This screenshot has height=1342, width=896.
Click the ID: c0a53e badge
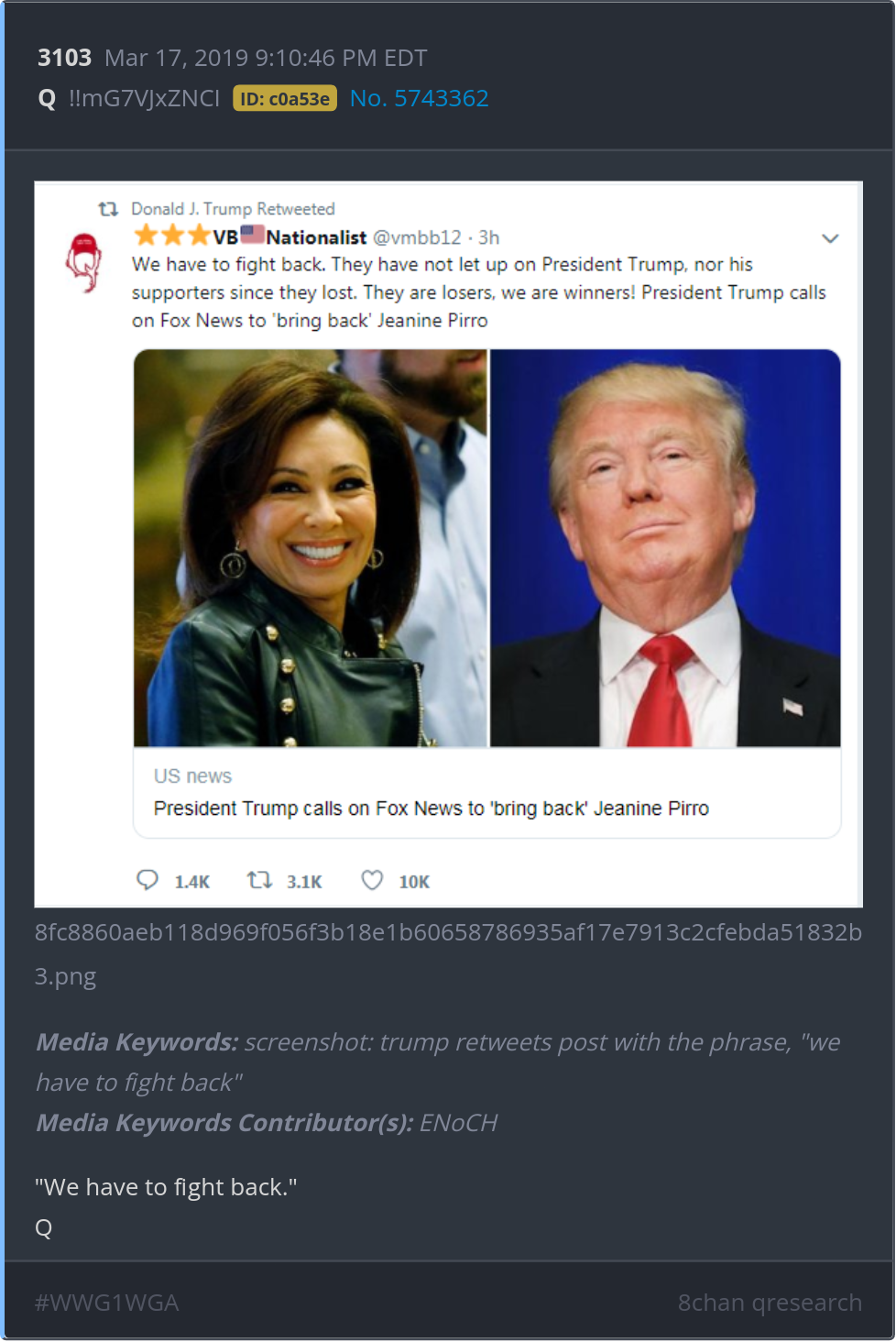tap(285, 98)
